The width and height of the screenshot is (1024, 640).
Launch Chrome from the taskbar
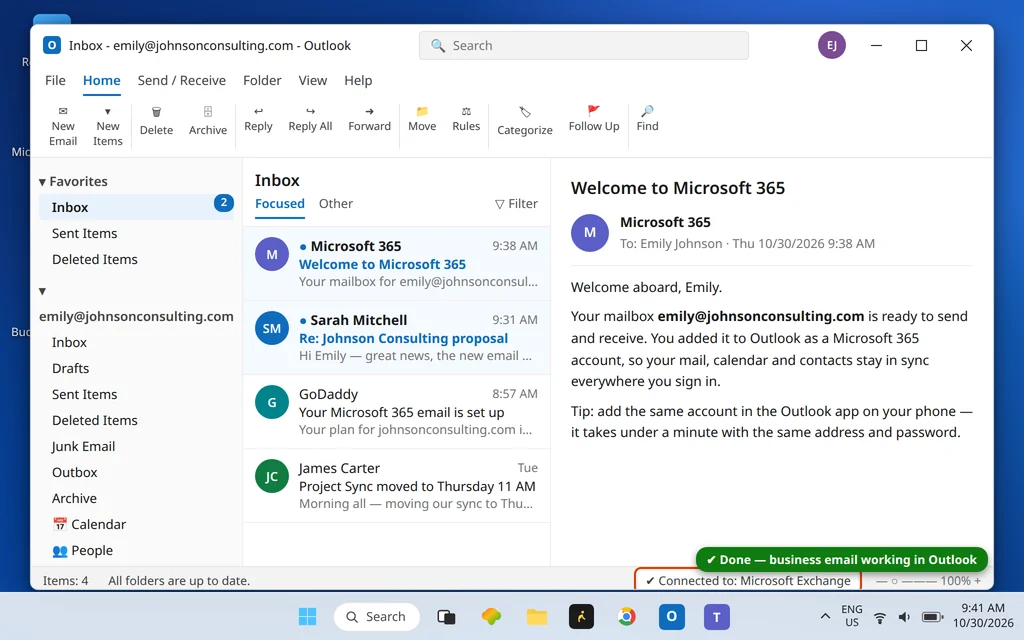click(x=626, y=616)
